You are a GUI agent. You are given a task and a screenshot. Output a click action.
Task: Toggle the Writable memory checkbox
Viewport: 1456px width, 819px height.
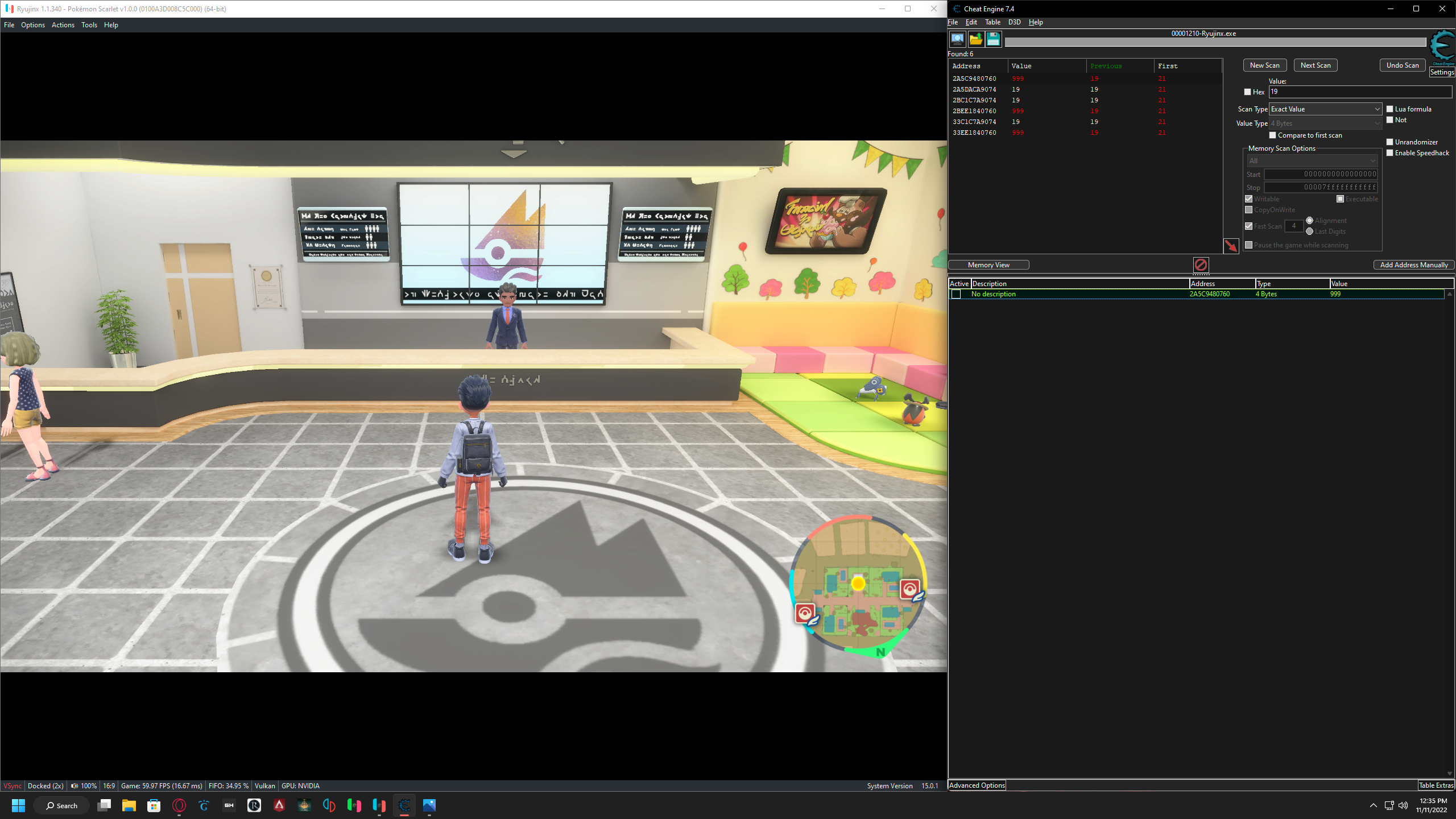tap(1248, 199)
